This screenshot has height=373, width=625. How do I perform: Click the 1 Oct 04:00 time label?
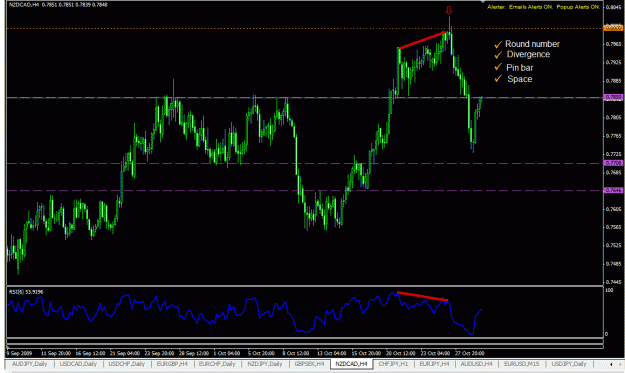(x=227, y=353)
